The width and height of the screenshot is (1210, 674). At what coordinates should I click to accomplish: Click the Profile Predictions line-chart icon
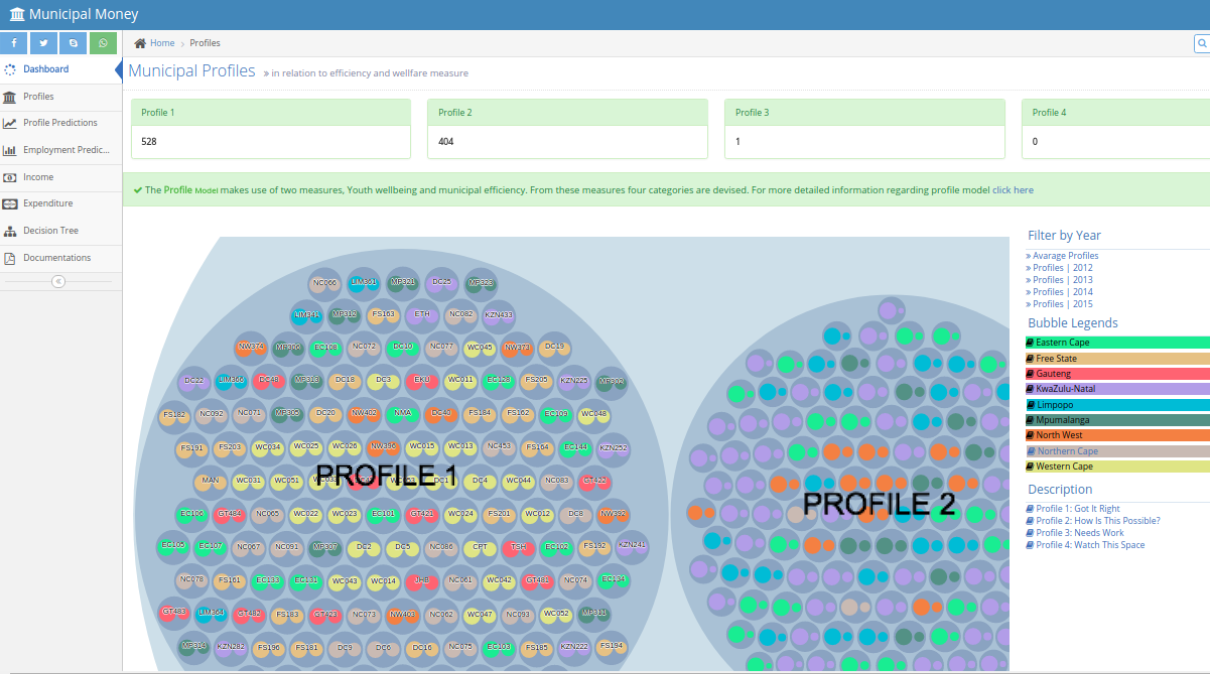click(x=10, y=123)
